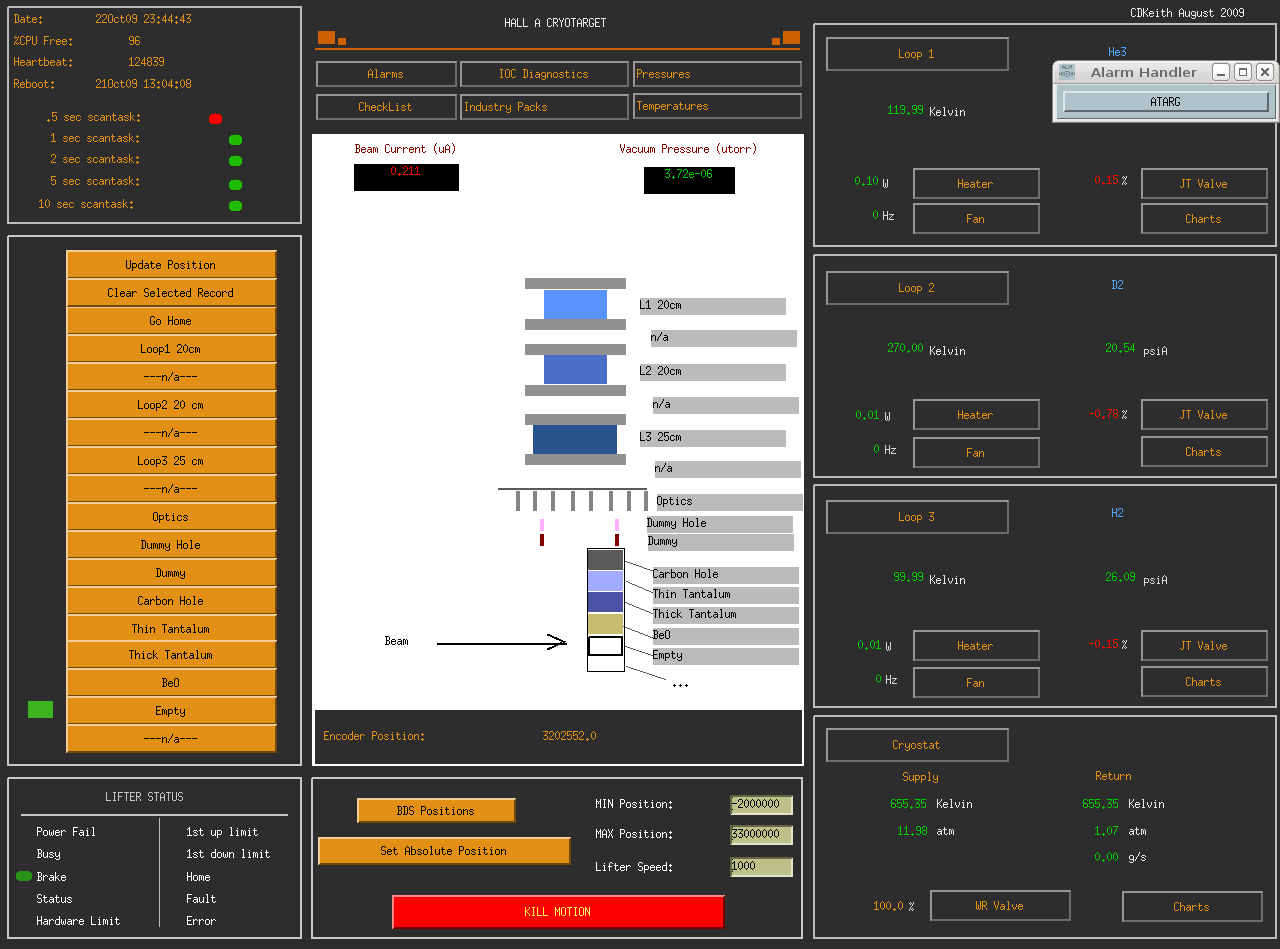This screenshot has width=1280, height=949.
Task: Hit the red KILL MOTION button
Action: pyautogui.click(x=558, y=912)
